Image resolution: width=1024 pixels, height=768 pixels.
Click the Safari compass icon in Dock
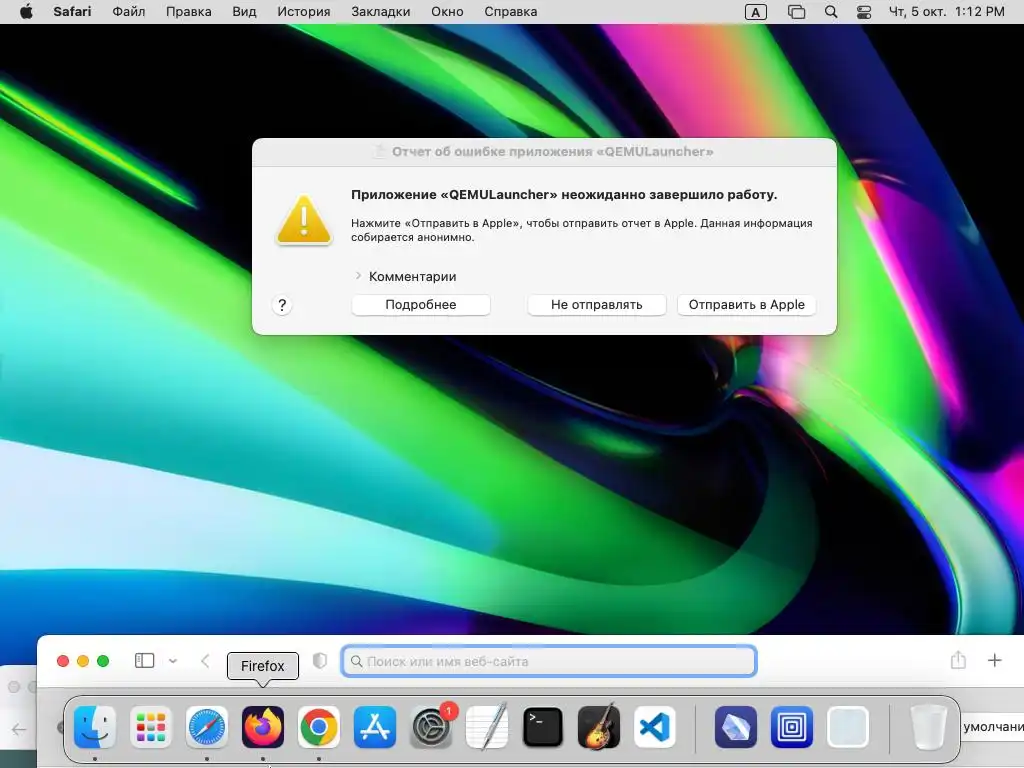[x=207, y=727]
